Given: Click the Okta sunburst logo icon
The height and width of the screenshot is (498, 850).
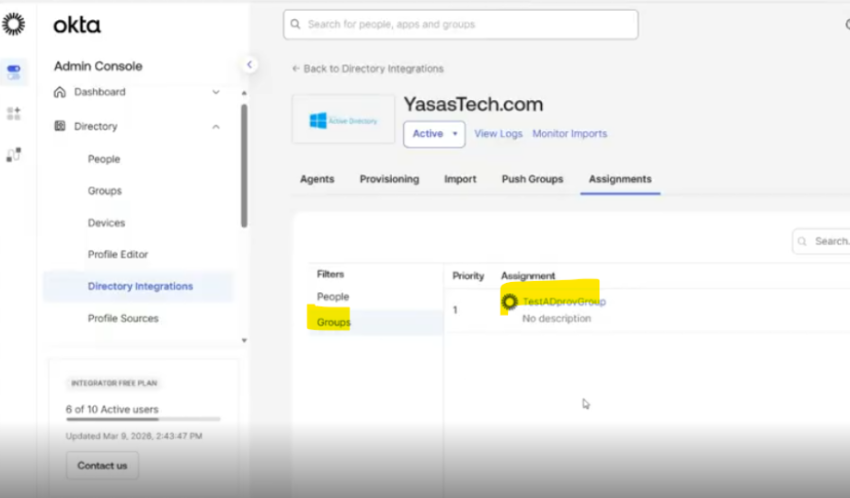Looking at the screenshot, I should pyautogui.click(x=13, y=24).
